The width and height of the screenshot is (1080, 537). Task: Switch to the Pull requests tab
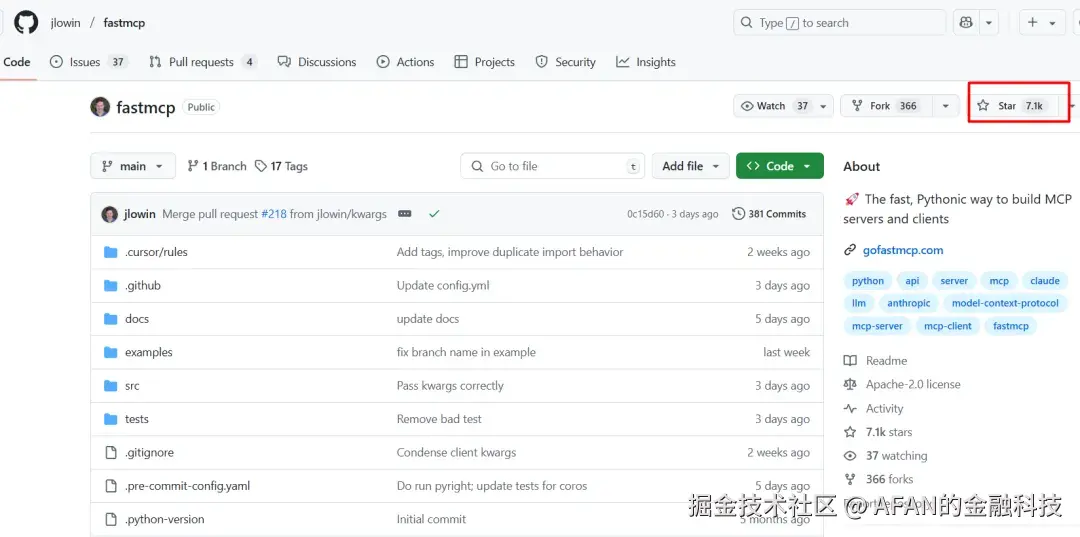203,62
